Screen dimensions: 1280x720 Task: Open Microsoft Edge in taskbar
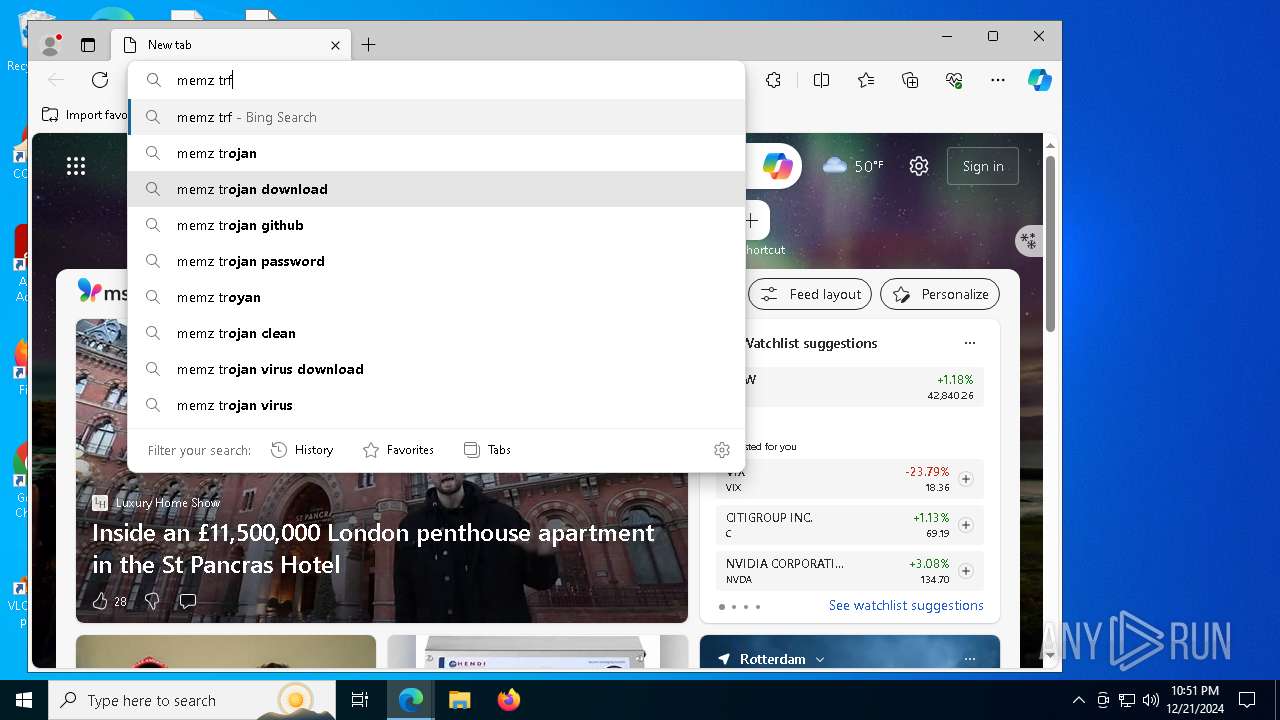(411, 700)
